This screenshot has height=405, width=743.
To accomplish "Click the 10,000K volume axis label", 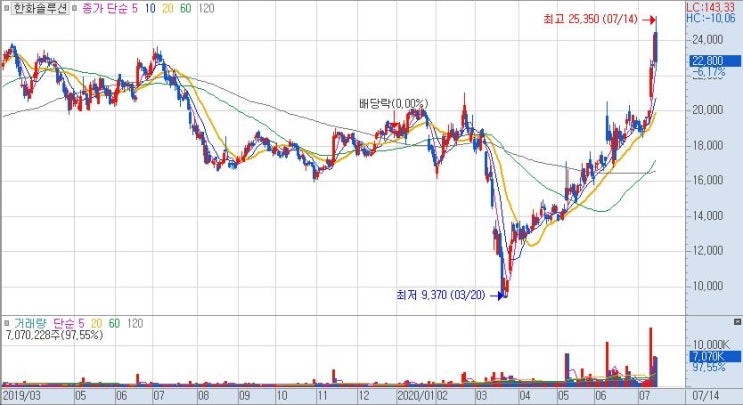I will (x=711, y=344).
